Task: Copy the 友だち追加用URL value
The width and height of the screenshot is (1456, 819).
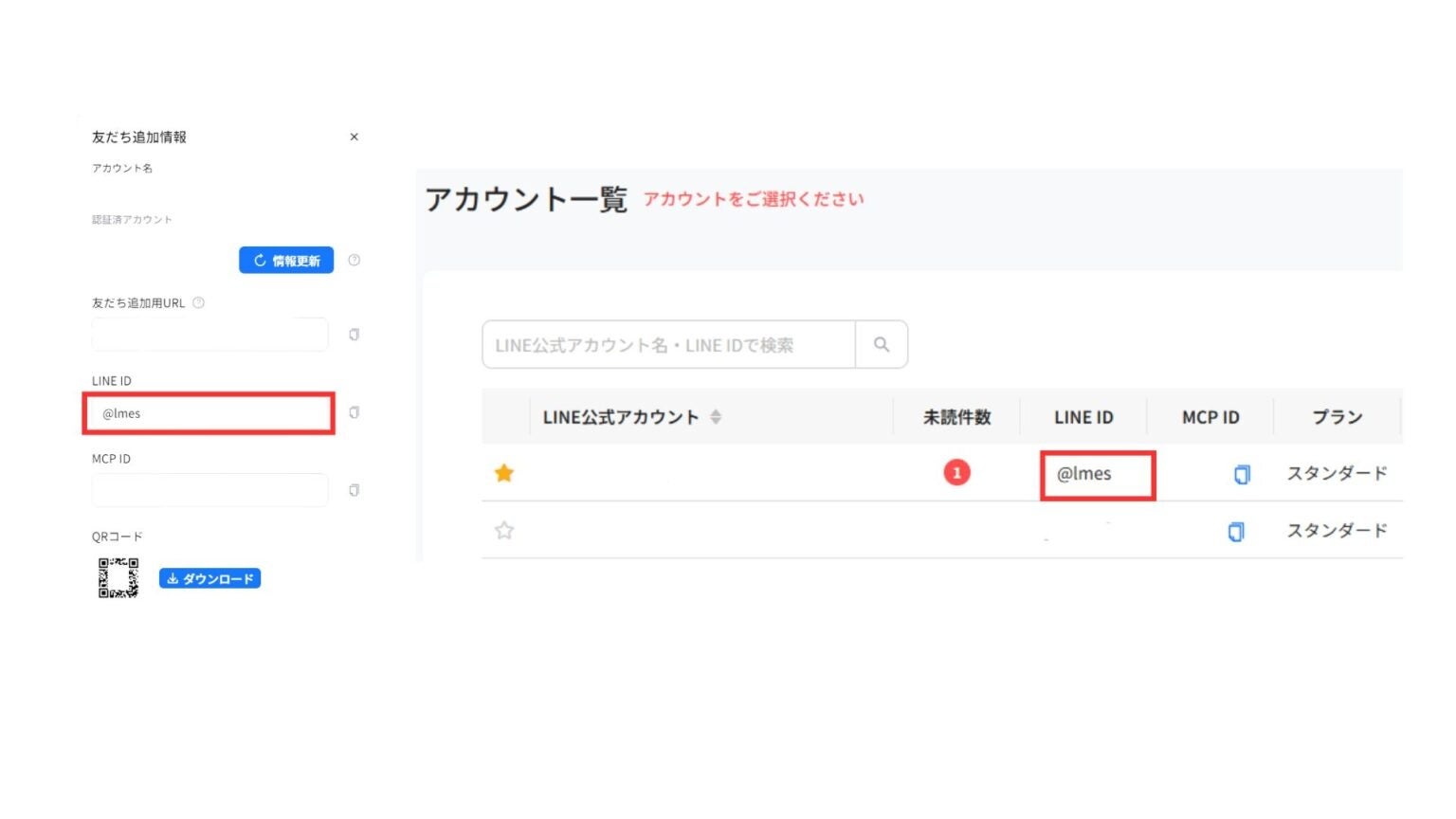Action: tap(354, 335)
